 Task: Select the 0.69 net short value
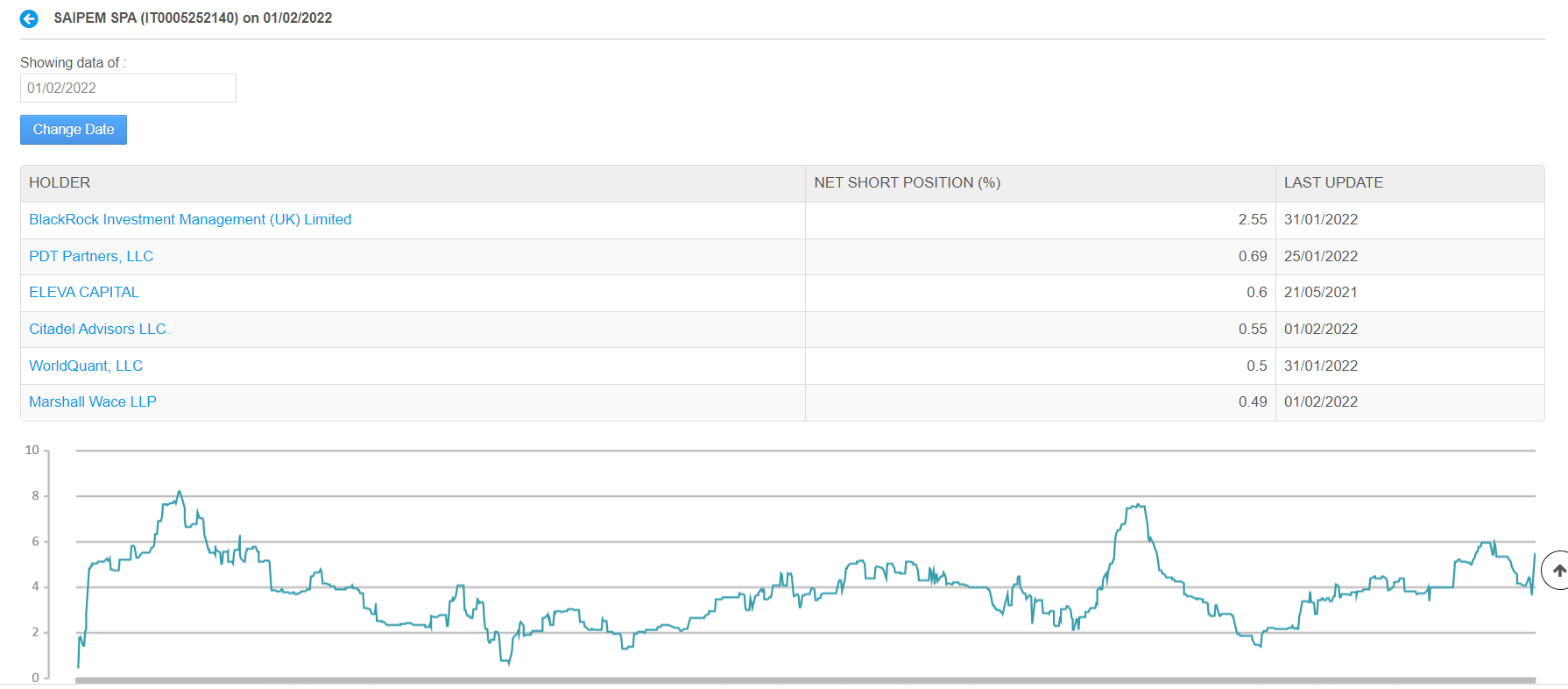[x=1253, y=256]
